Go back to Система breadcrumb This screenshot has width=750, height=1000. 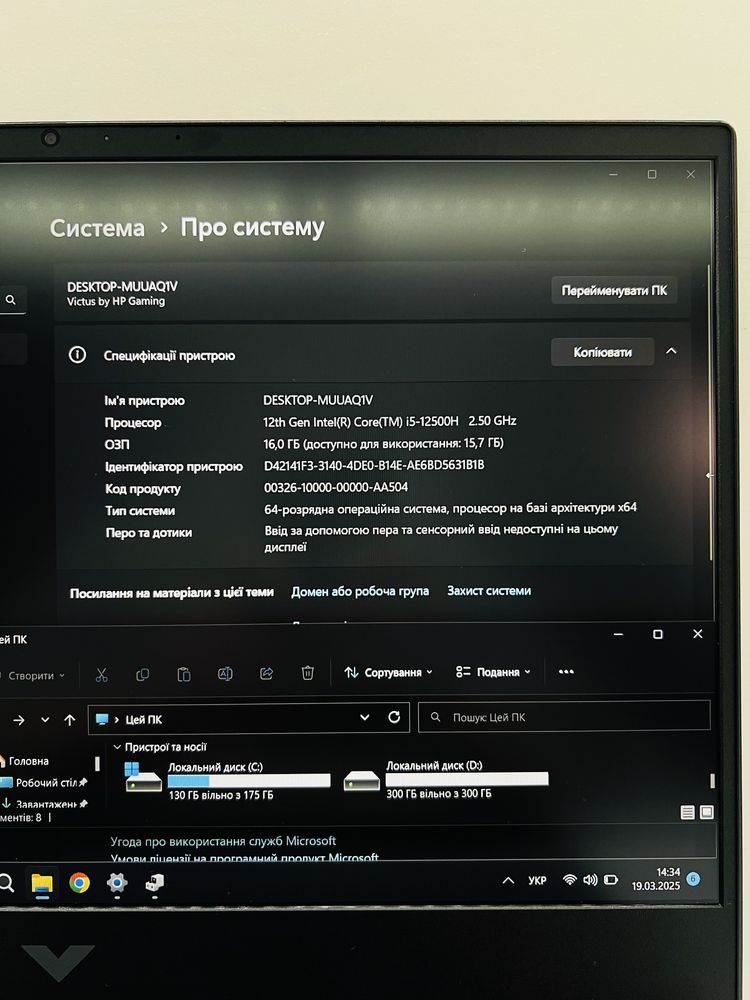click(x=97, y=228)
